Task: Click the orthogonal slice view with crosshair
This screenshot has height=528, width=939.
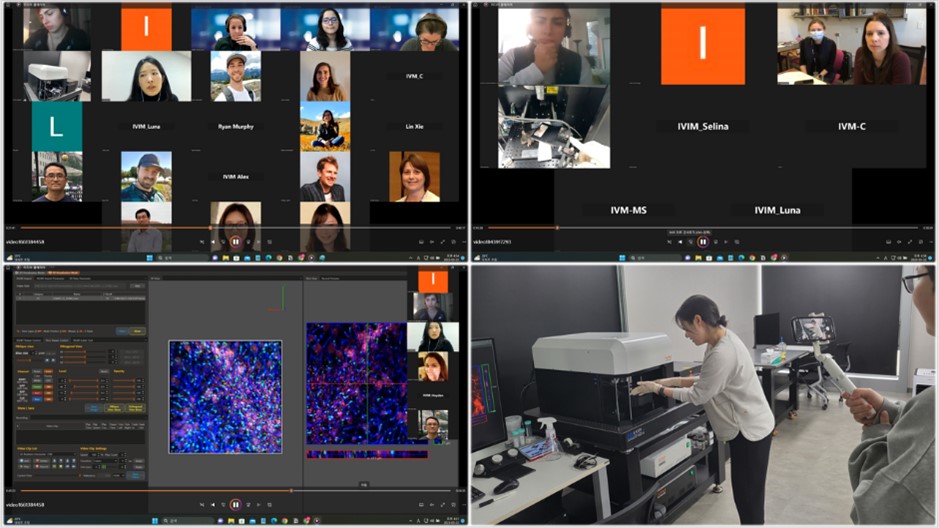Action: [356, 384]
